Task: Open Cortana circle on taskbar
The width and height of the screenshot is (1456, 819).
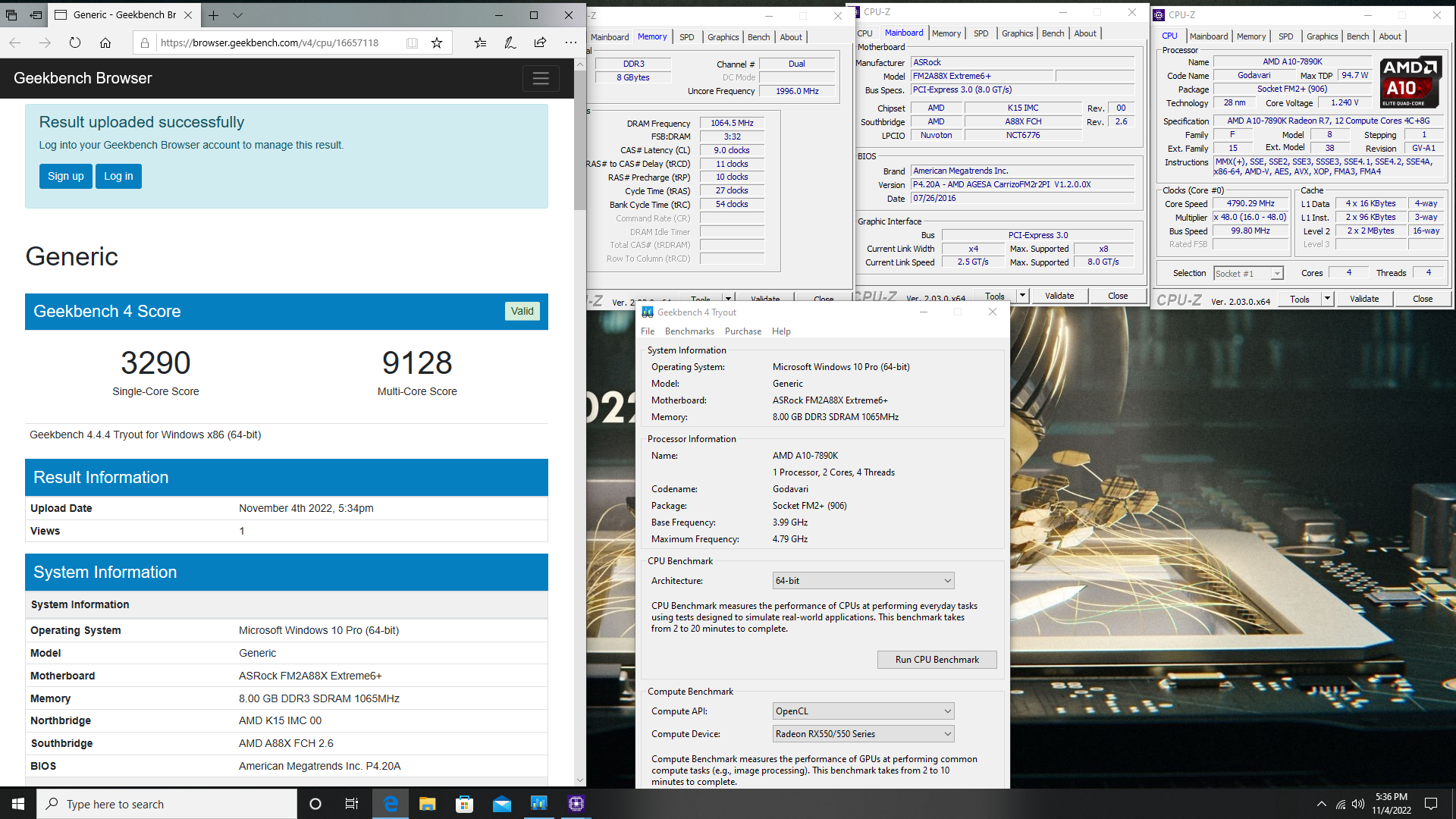Action: pos(315,804)
